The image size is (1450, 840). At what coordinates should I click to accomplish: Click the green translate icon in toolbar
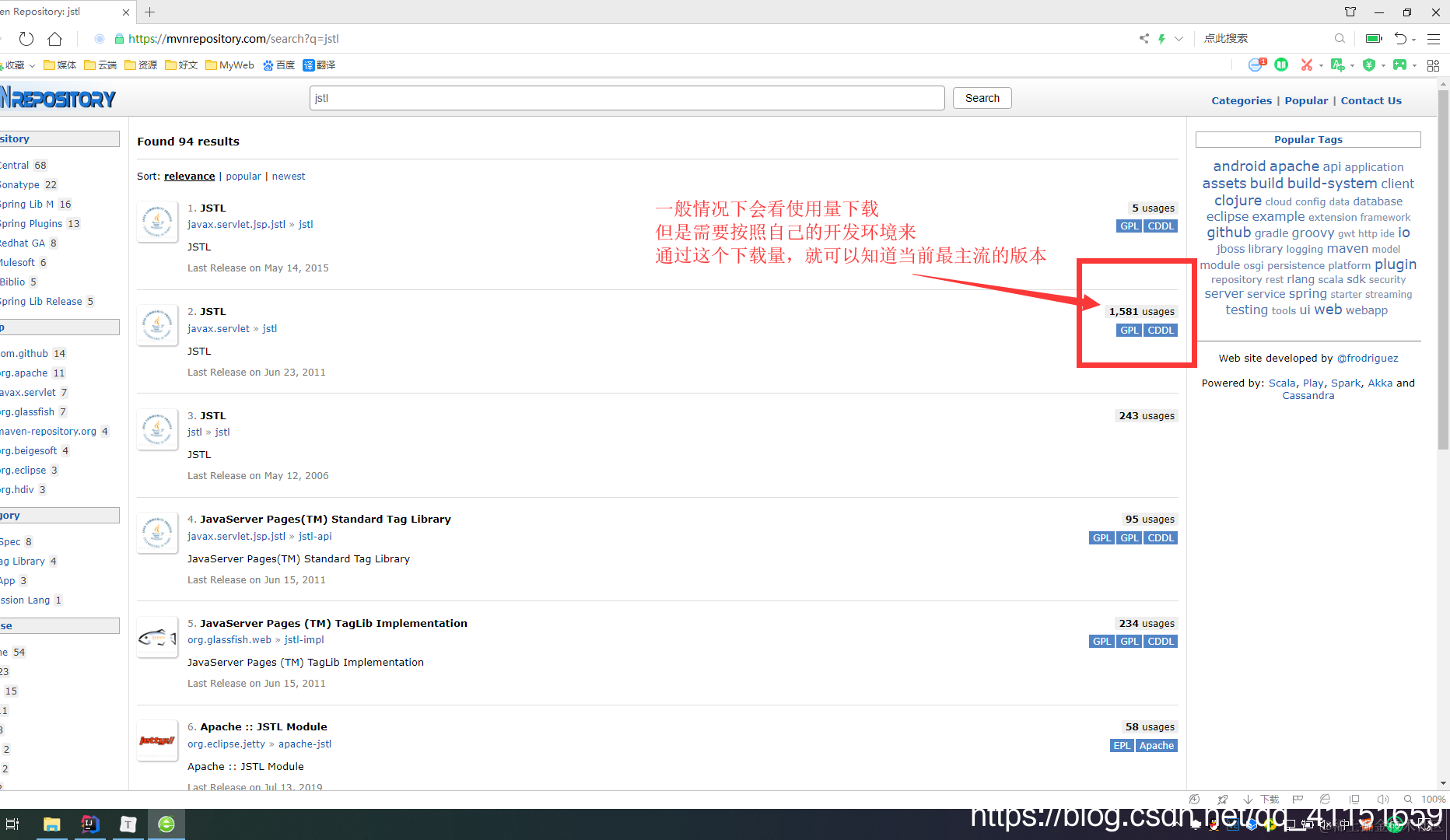point(1338,65)
